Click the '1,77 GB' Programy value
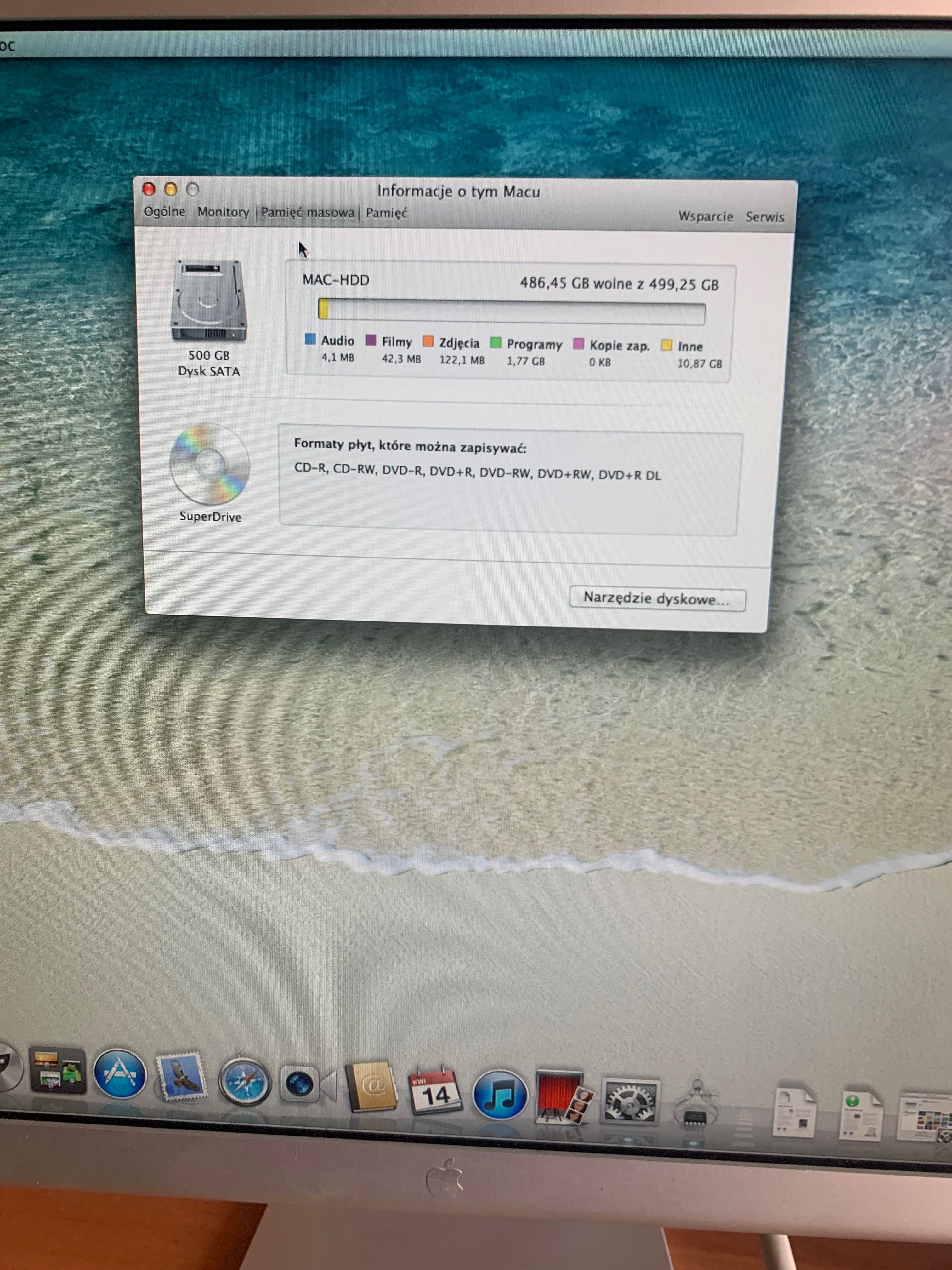This screenshot has height=1270, width=952. pos(526,361)
